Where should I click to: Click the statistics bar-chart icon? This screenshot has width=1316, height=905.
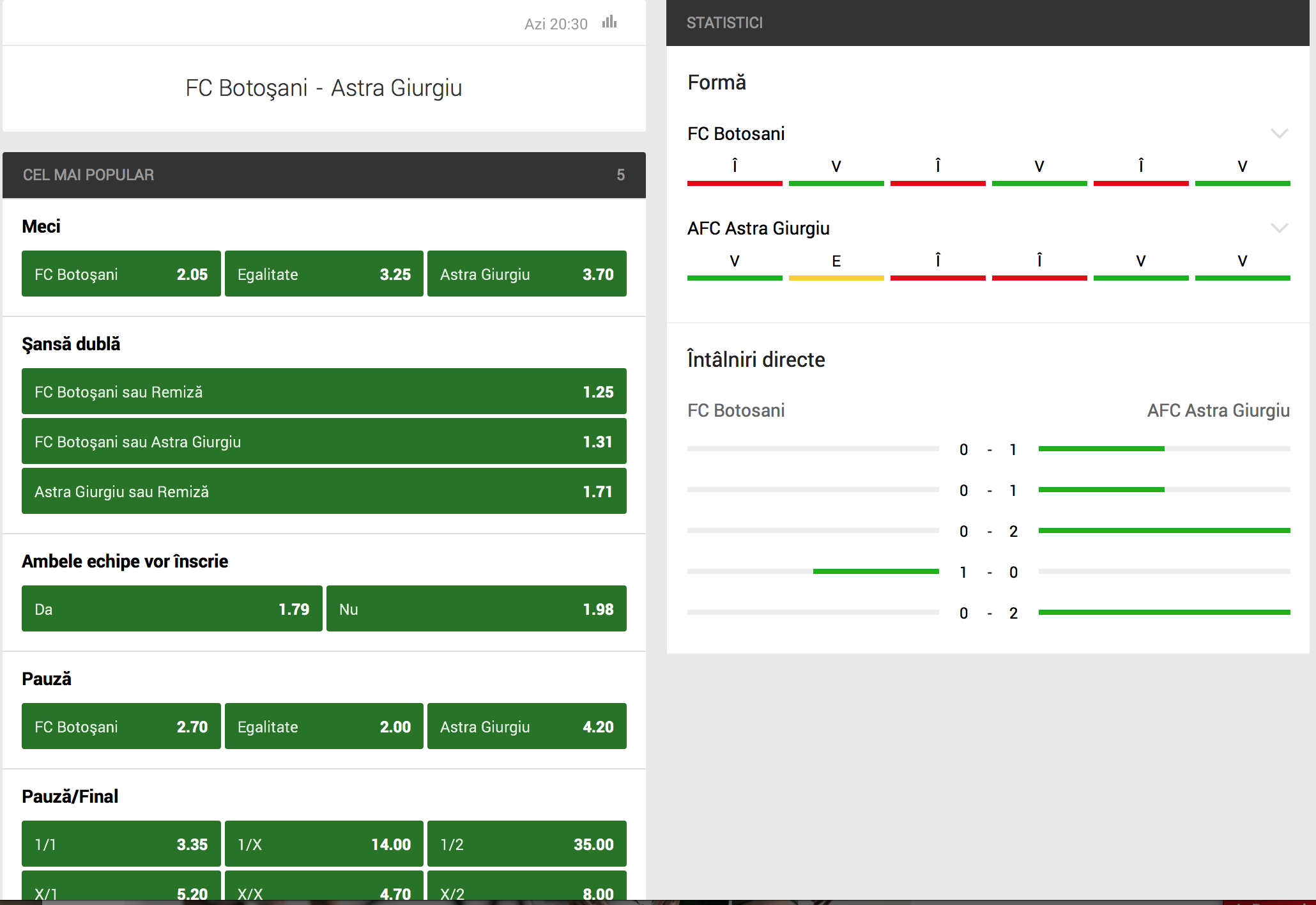[x=609, y=22]
